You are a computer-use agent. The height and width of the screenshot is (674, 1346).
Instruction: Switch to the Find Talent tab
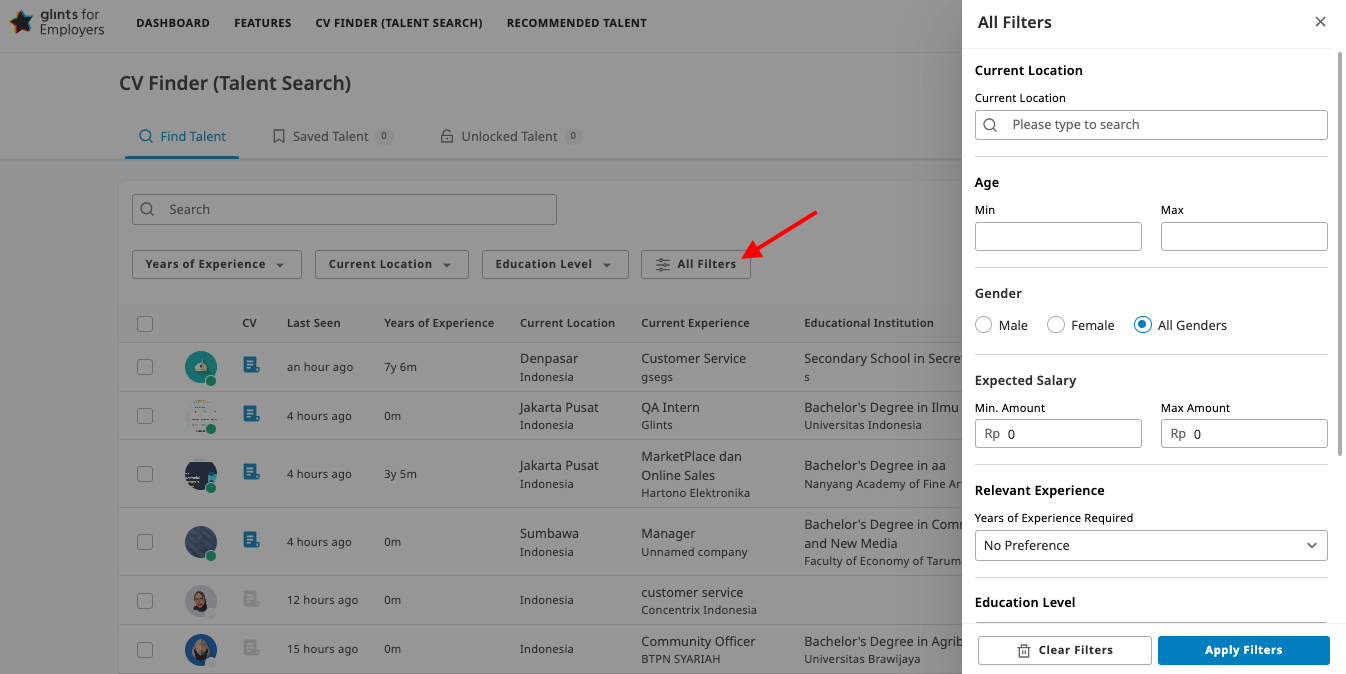(x=181, y=135)
